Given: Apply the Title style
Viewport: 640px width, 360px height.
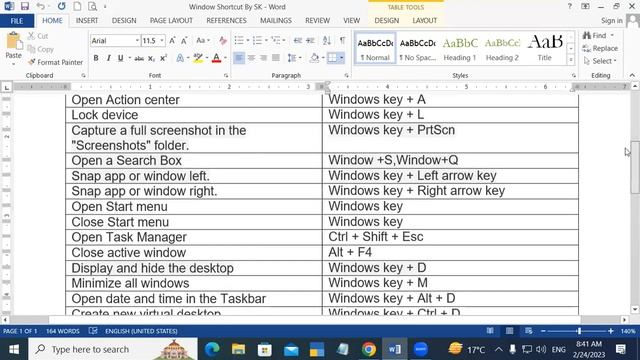Looking at the screenshot, I should 545,48.
